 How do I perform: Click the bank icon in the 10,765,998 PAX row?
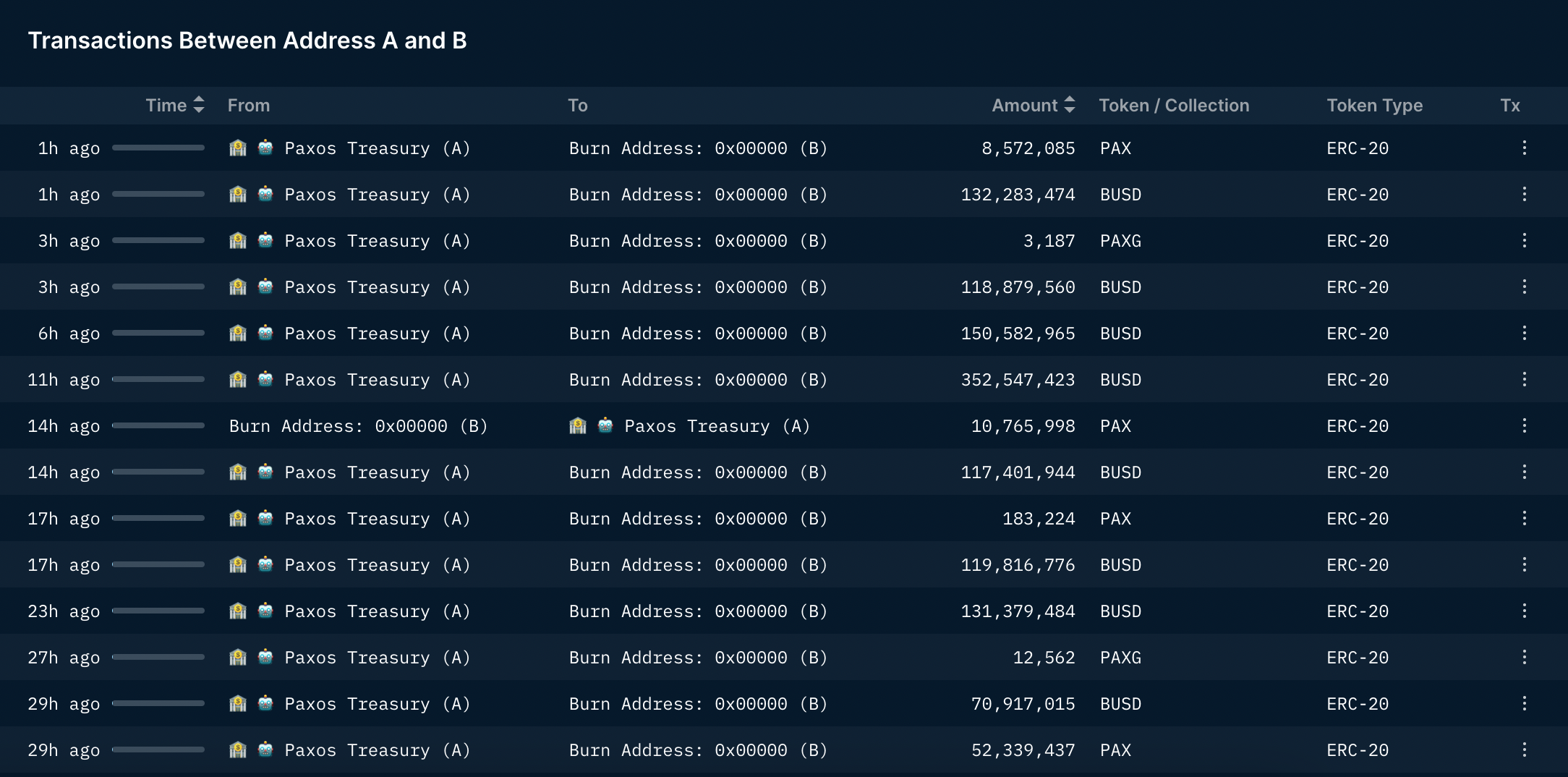[578, 425]
